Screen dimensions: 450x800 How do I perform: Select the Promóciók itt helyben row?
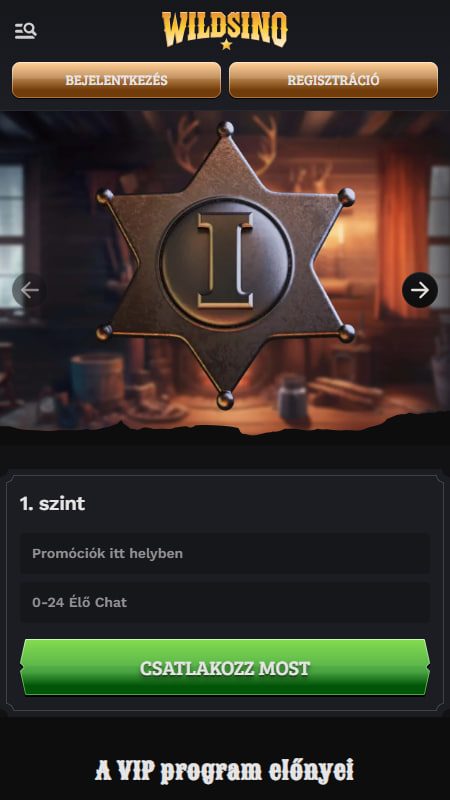click(x=225, y=554)
